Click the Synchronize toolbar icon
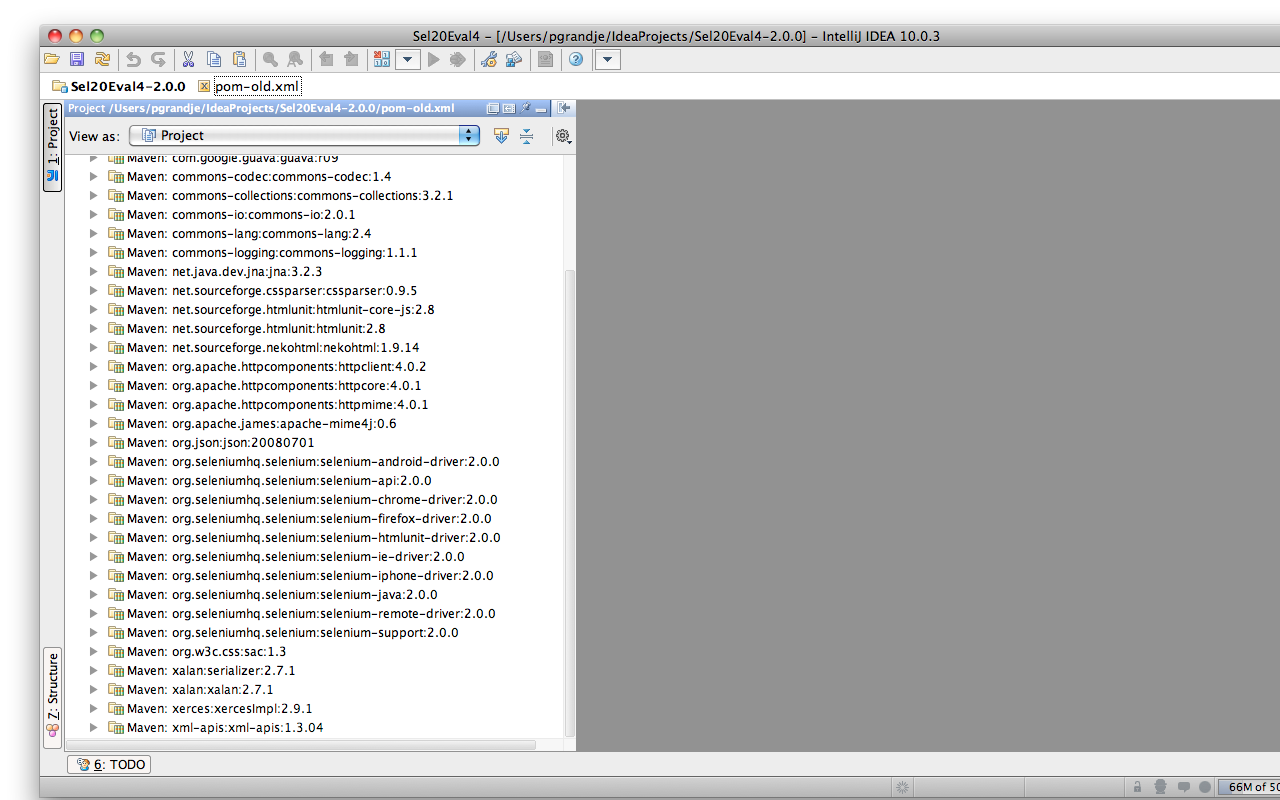1280x800 pixels. (x=102, y=60)
